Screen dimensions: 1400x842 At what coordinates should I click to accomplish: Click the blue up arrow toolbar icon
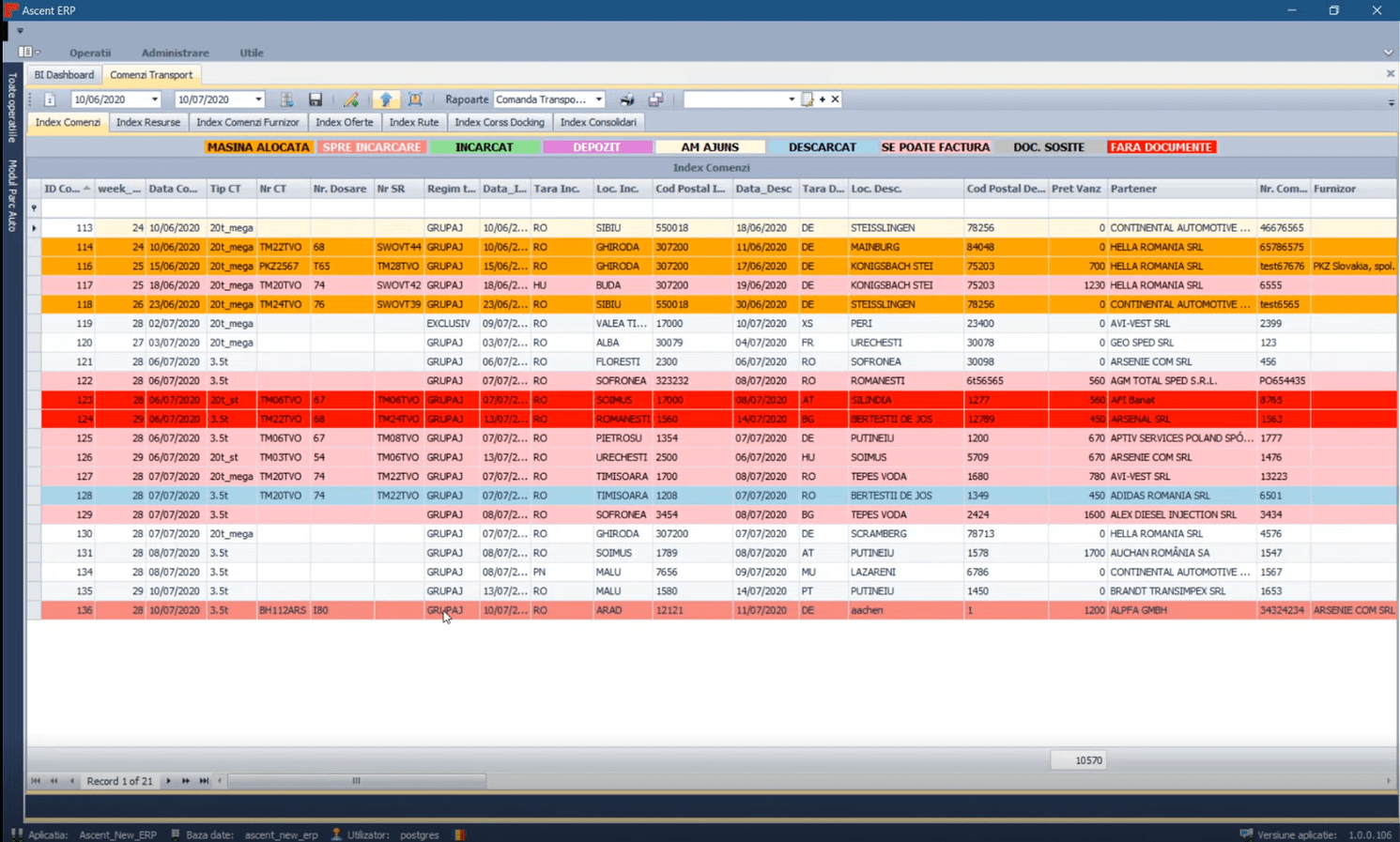(386, 100)
